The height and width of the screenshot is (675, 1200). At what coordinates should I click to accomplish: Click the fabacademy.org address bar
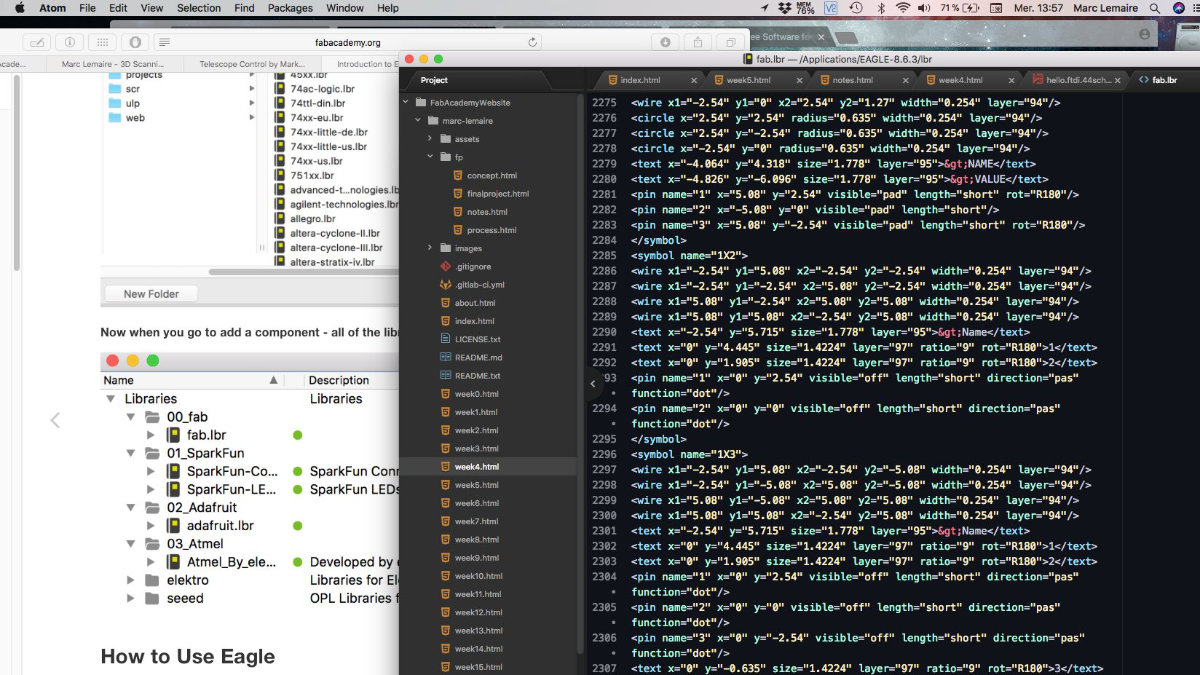pos(347,43)
